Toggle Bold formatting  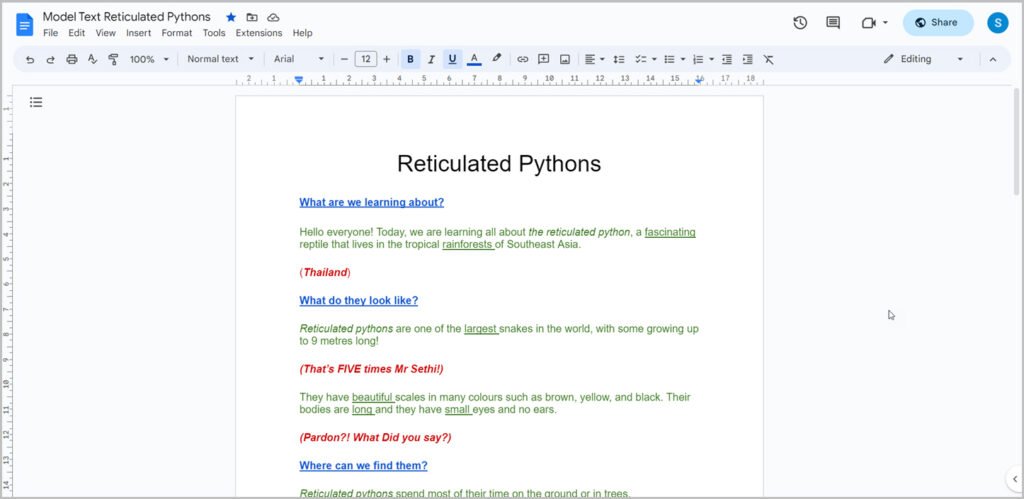[410, 59]
